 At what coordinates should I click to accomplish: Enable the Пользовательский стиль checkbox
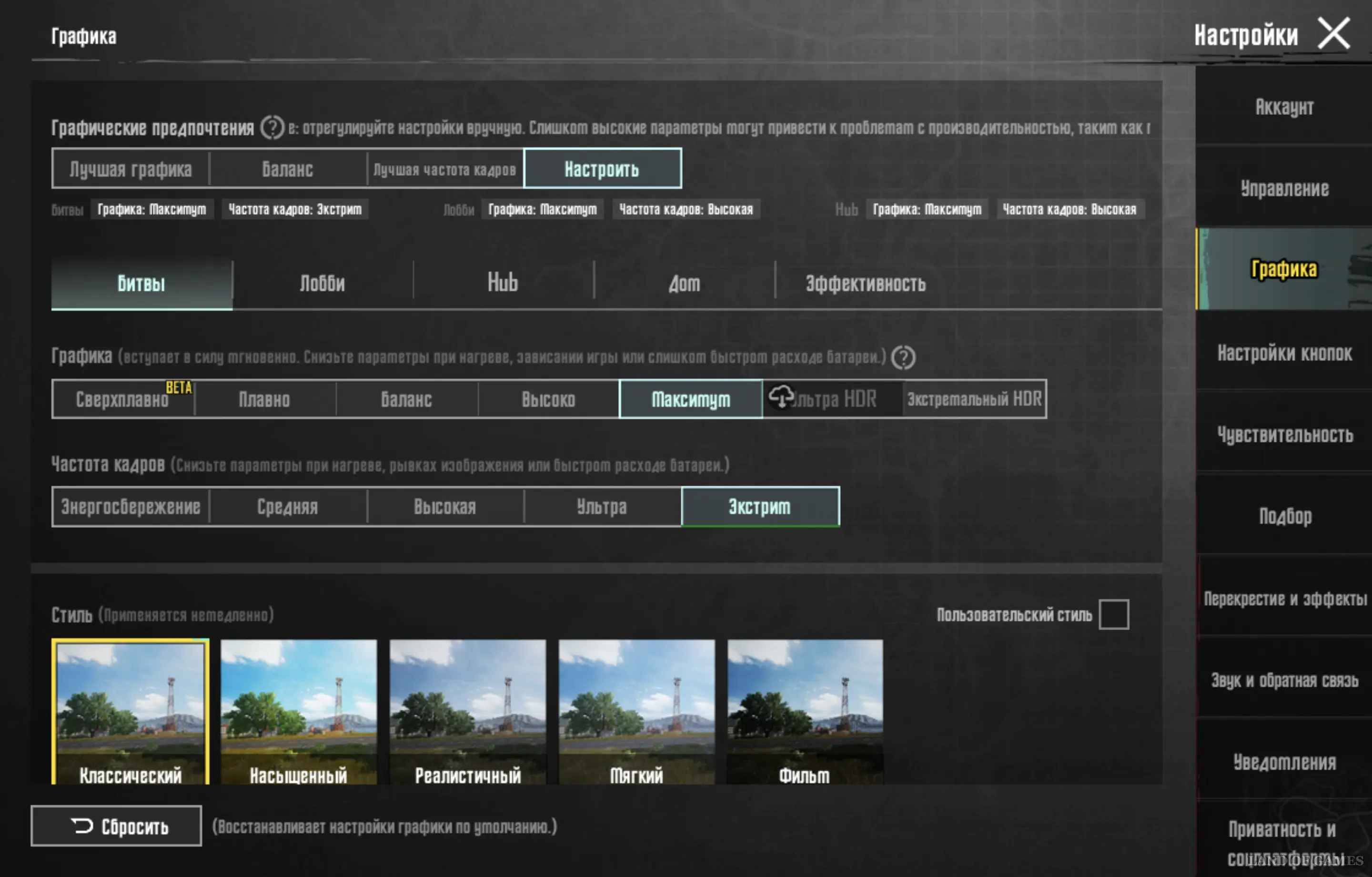[1113, 614]
